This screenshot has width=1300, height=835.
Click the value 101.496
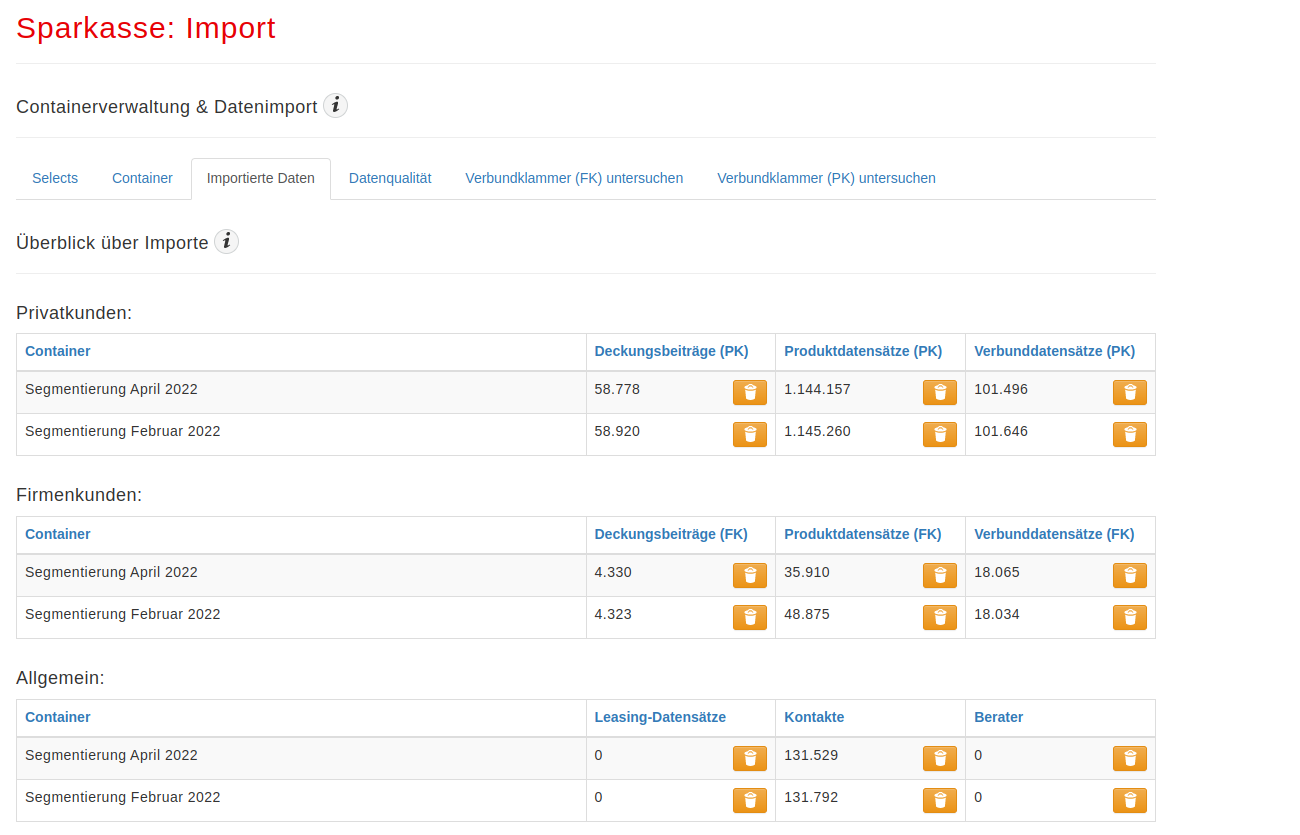click(1001, 389)
